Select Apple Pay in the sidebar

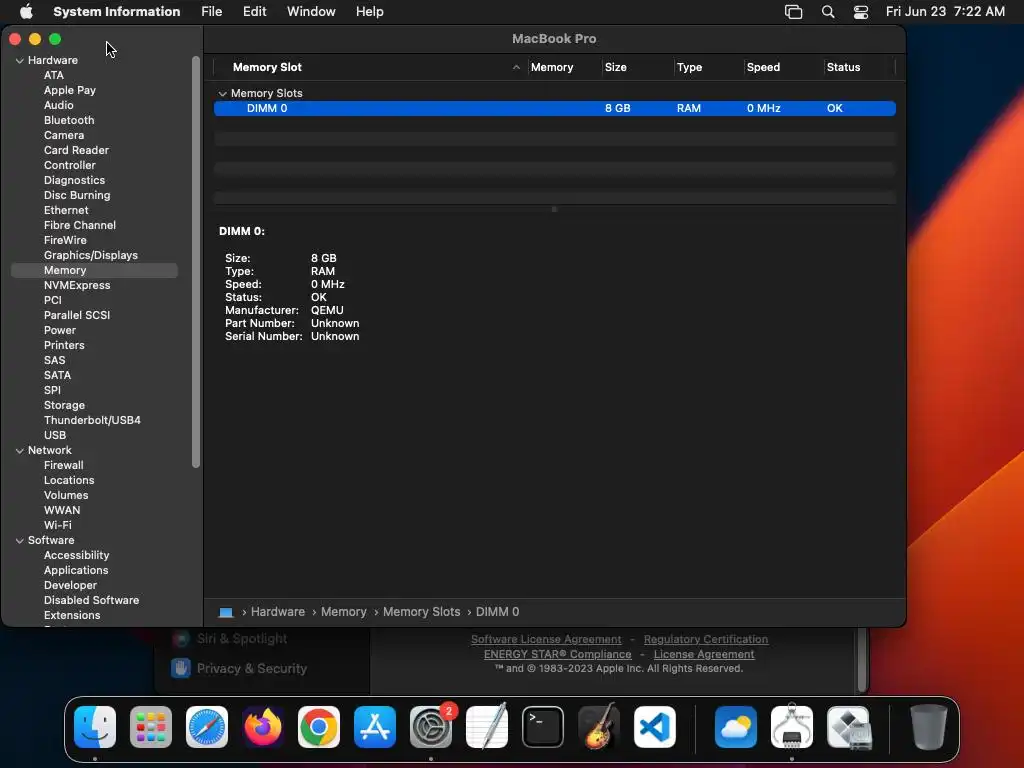[70, 90]
